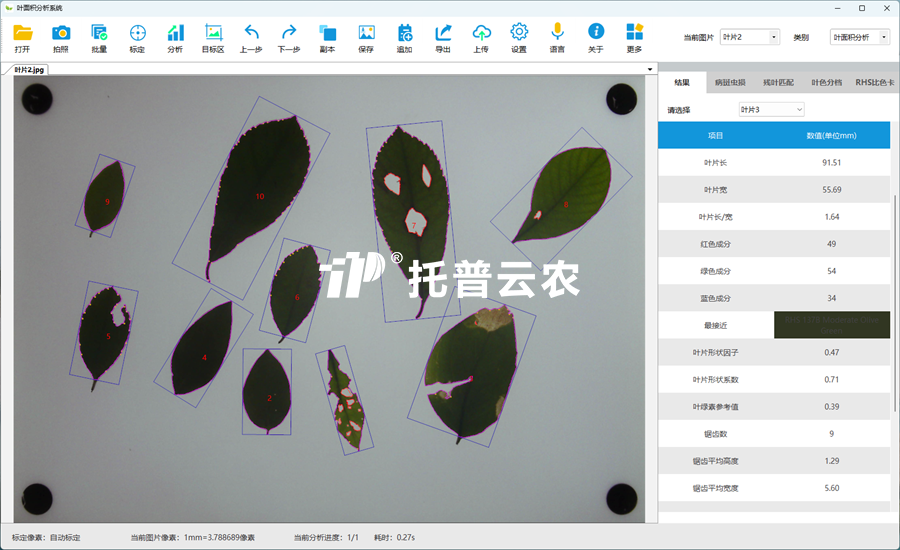Export results using the 导出 icon
The image size is (900, 550).
click(443, 38)
